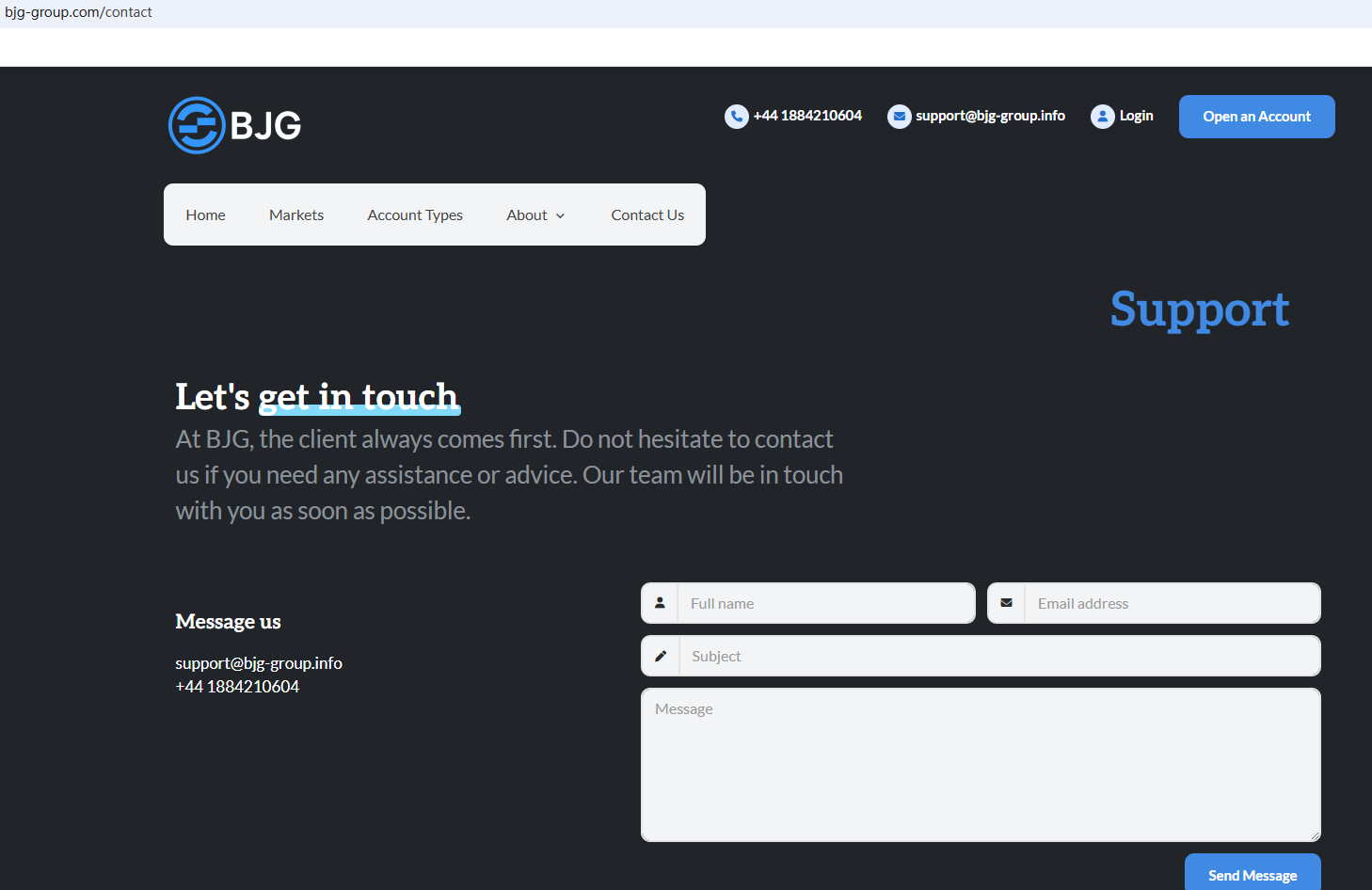Click the Send Message button
The image size is (1372, 890).
[1252, 872]
